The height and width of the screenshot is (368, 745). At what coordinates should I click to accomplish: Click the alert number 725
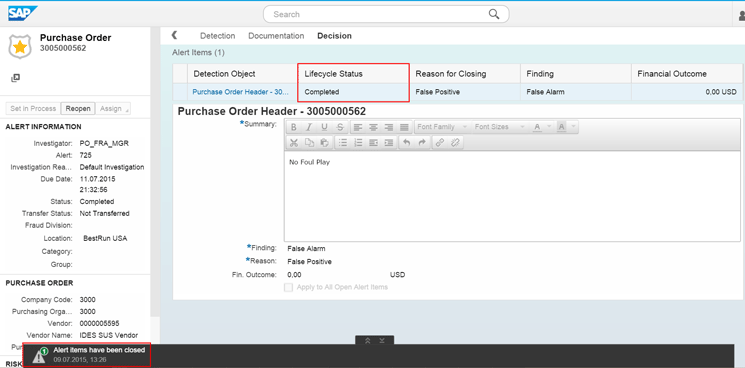[x=86, y=155]
